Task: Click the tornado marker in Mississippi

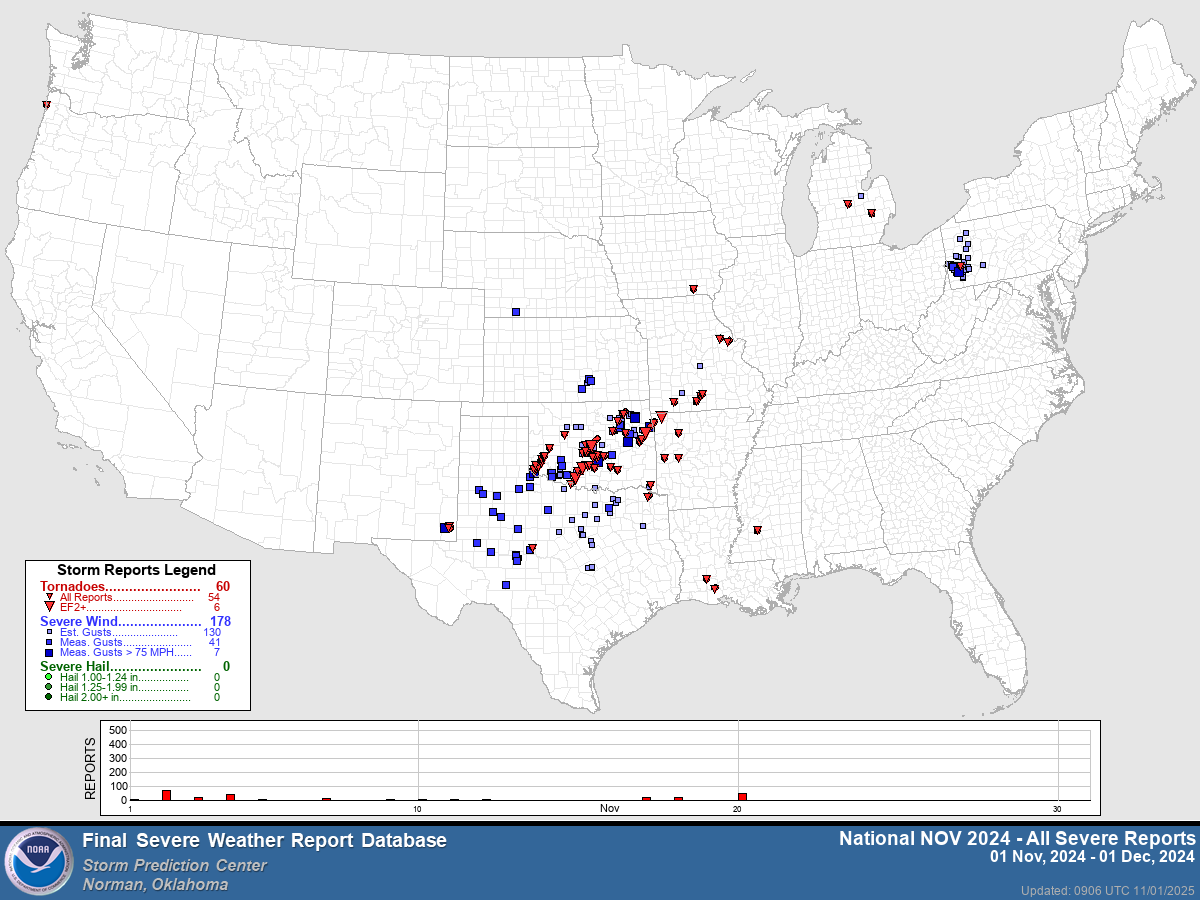Action: (x=758, y=530)
